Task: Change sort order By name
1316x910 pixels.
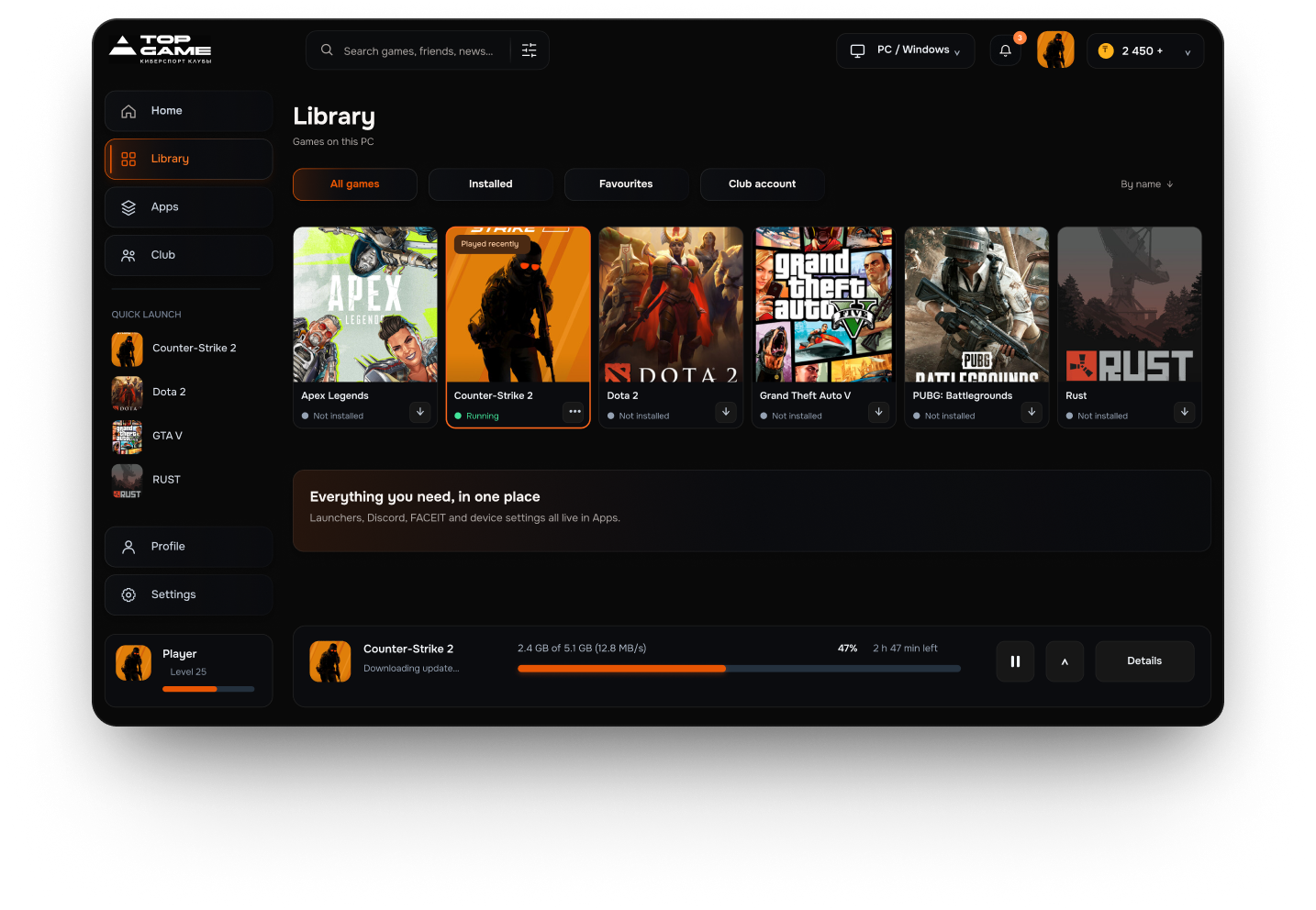Action: point(1147,184)
